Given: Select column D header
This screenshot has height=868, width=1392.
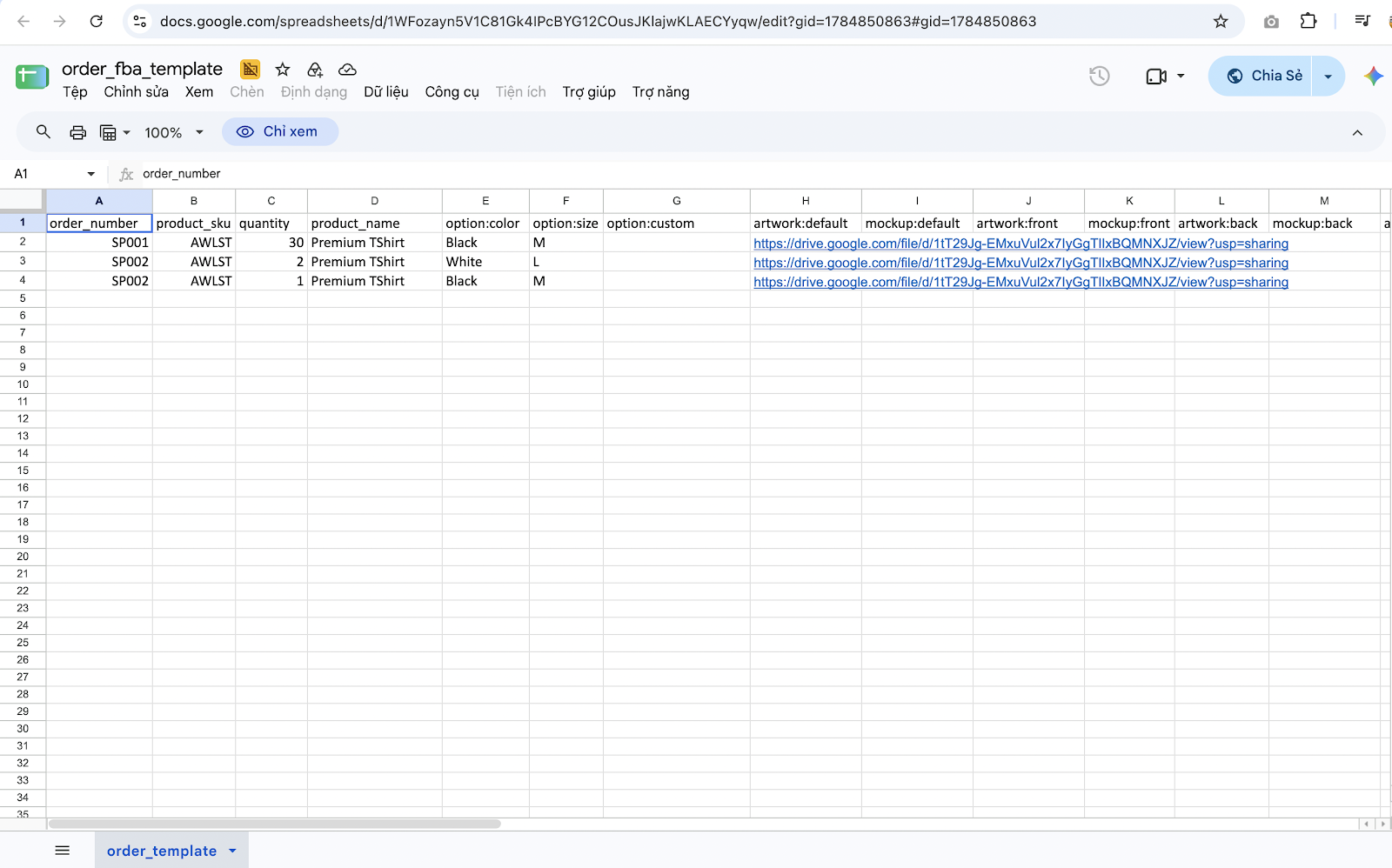Looking at the screenshot, I should [x=375, y=201].
